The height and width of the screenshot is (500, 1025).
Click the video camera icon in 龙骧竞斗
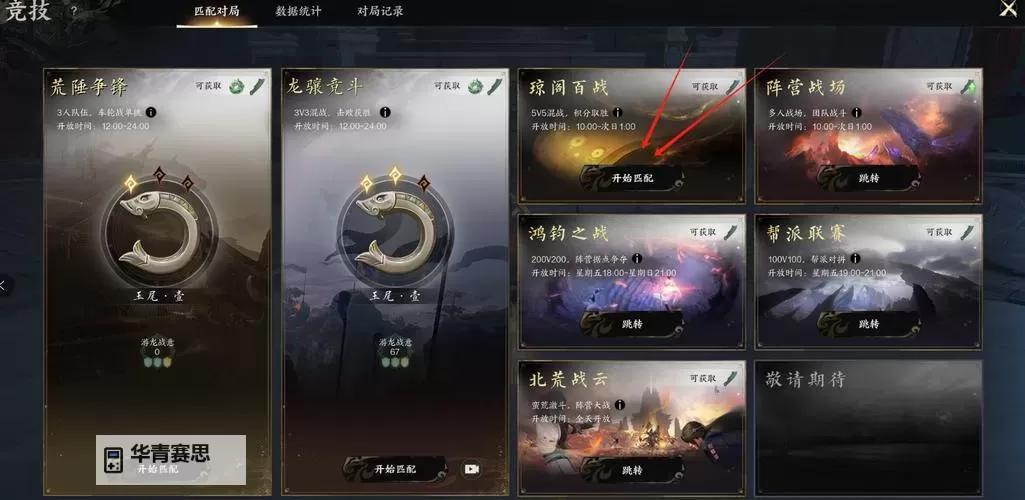(x=471, y=469)
